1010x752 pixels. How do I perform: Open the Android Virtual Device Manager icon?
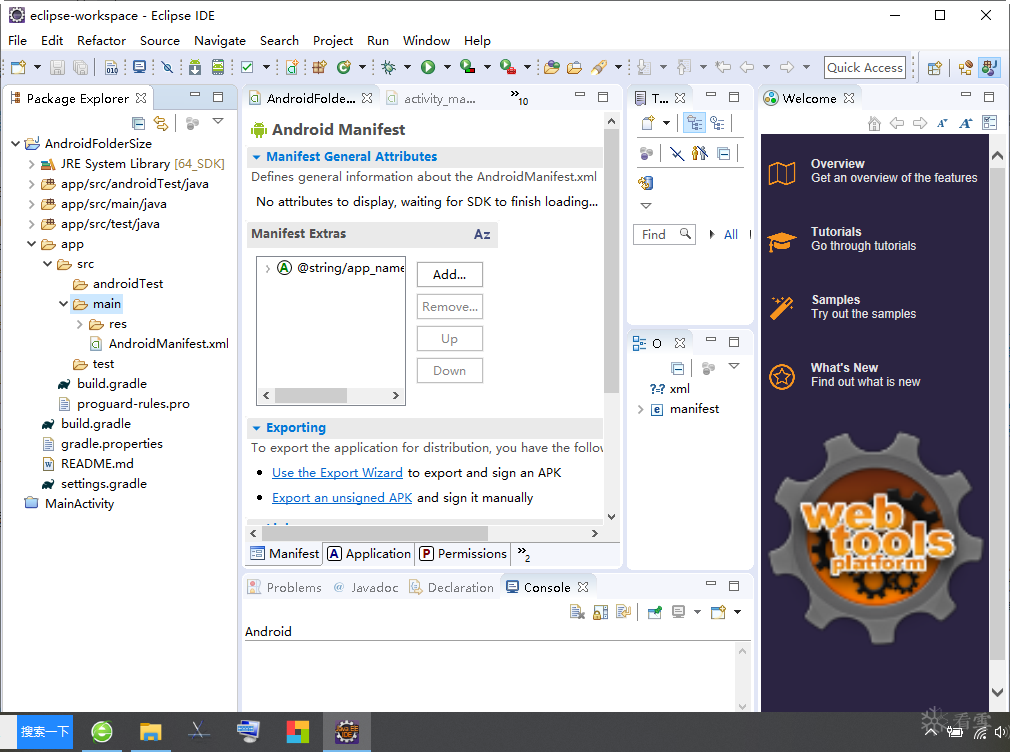tap(218, 67)
